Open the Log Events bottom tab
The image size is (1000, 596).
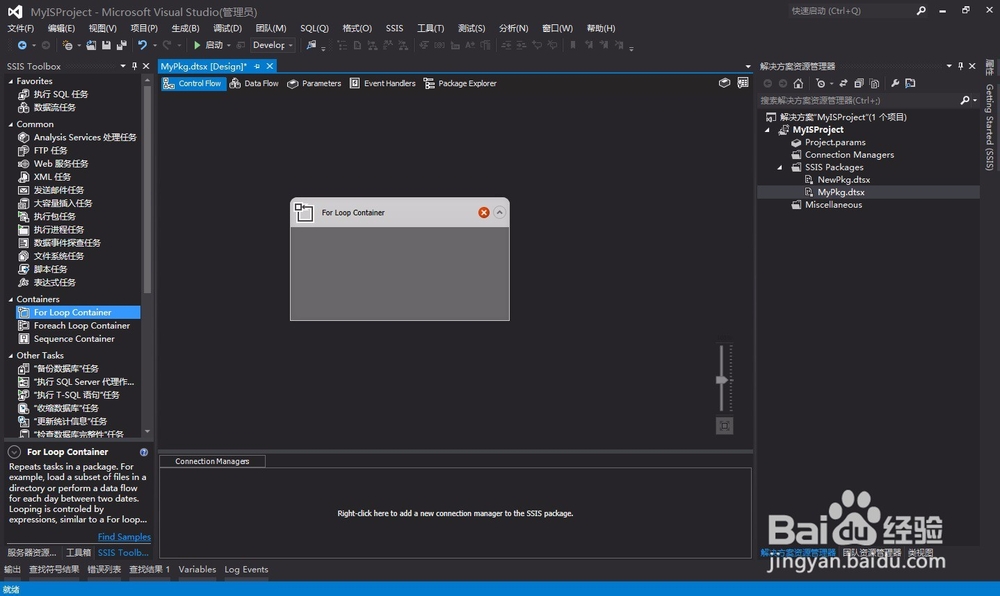click(246, 569)
